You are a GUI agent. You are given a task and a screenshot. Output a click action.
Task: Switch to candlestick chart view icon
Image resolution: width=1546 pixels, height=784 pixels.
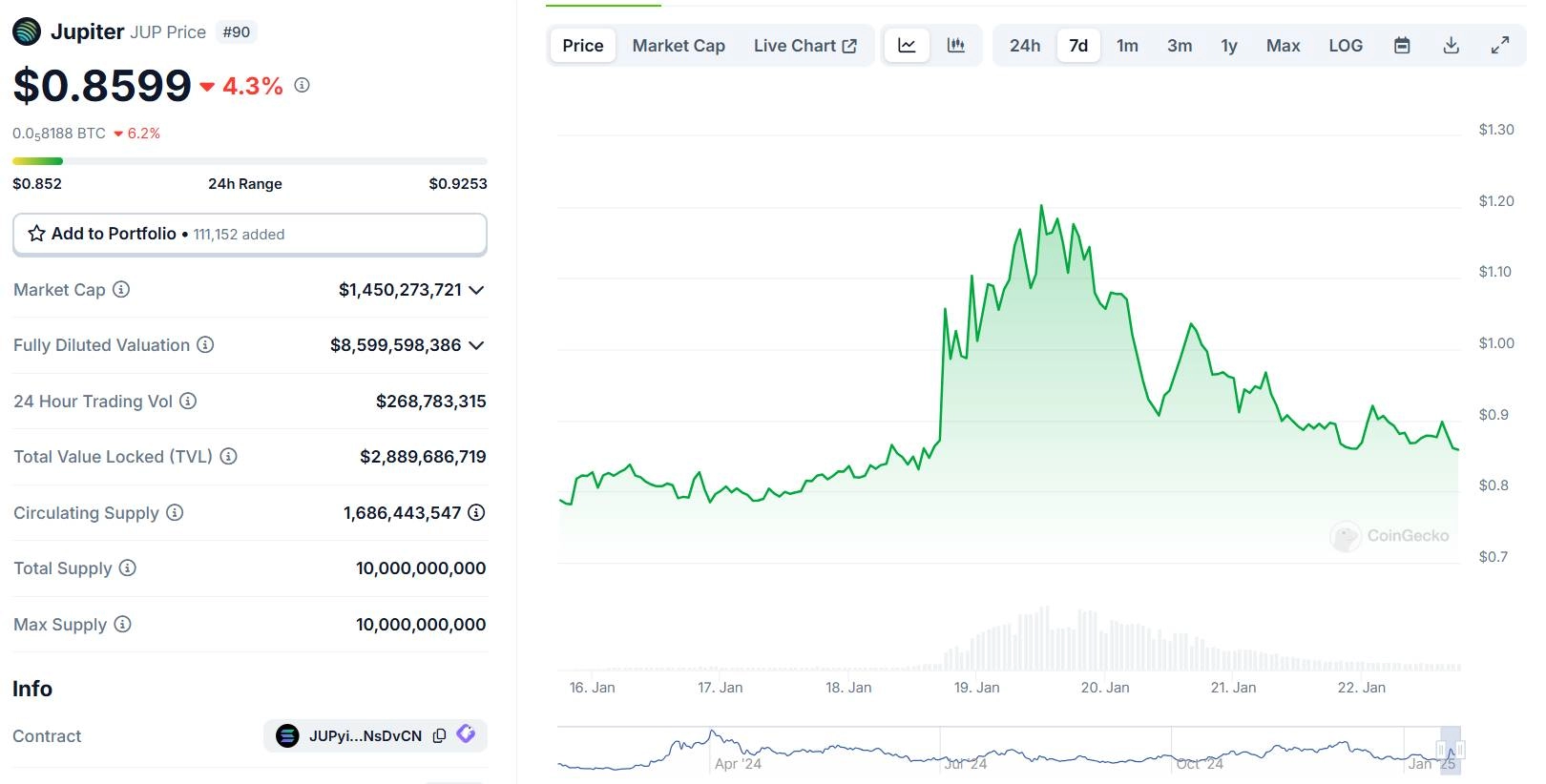[x=955, y=46]
